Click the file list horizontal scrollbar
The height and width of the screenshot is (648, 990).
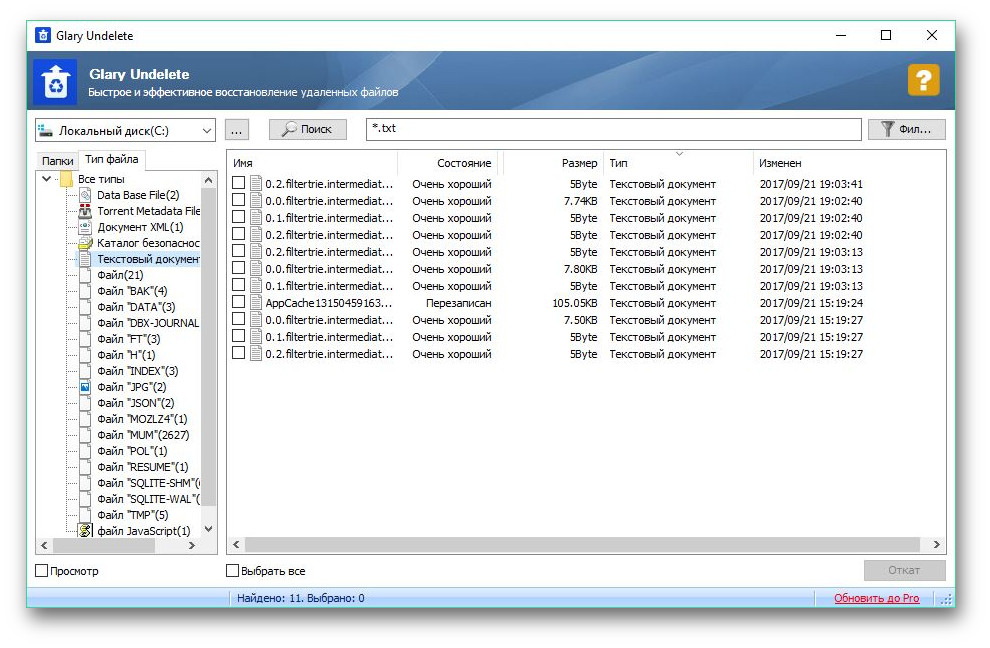580,545
